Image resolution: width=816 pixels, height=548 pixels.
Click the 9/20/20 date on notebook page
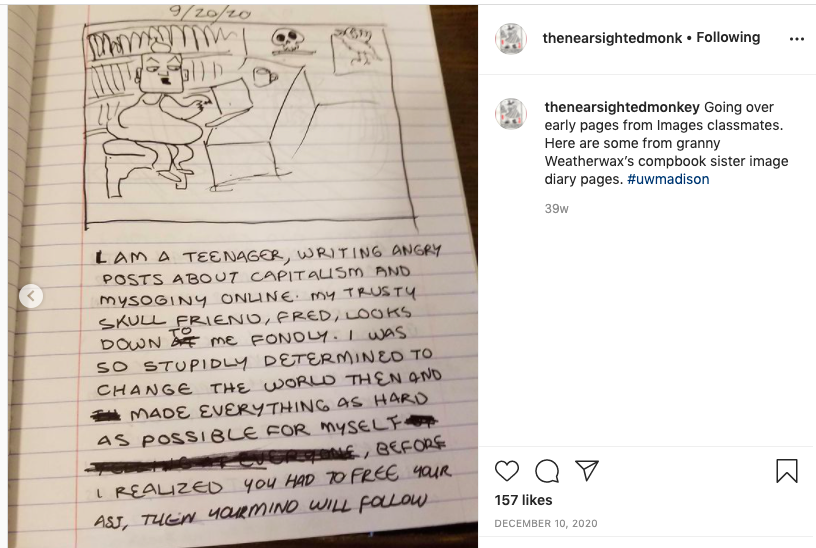(210, 12)
